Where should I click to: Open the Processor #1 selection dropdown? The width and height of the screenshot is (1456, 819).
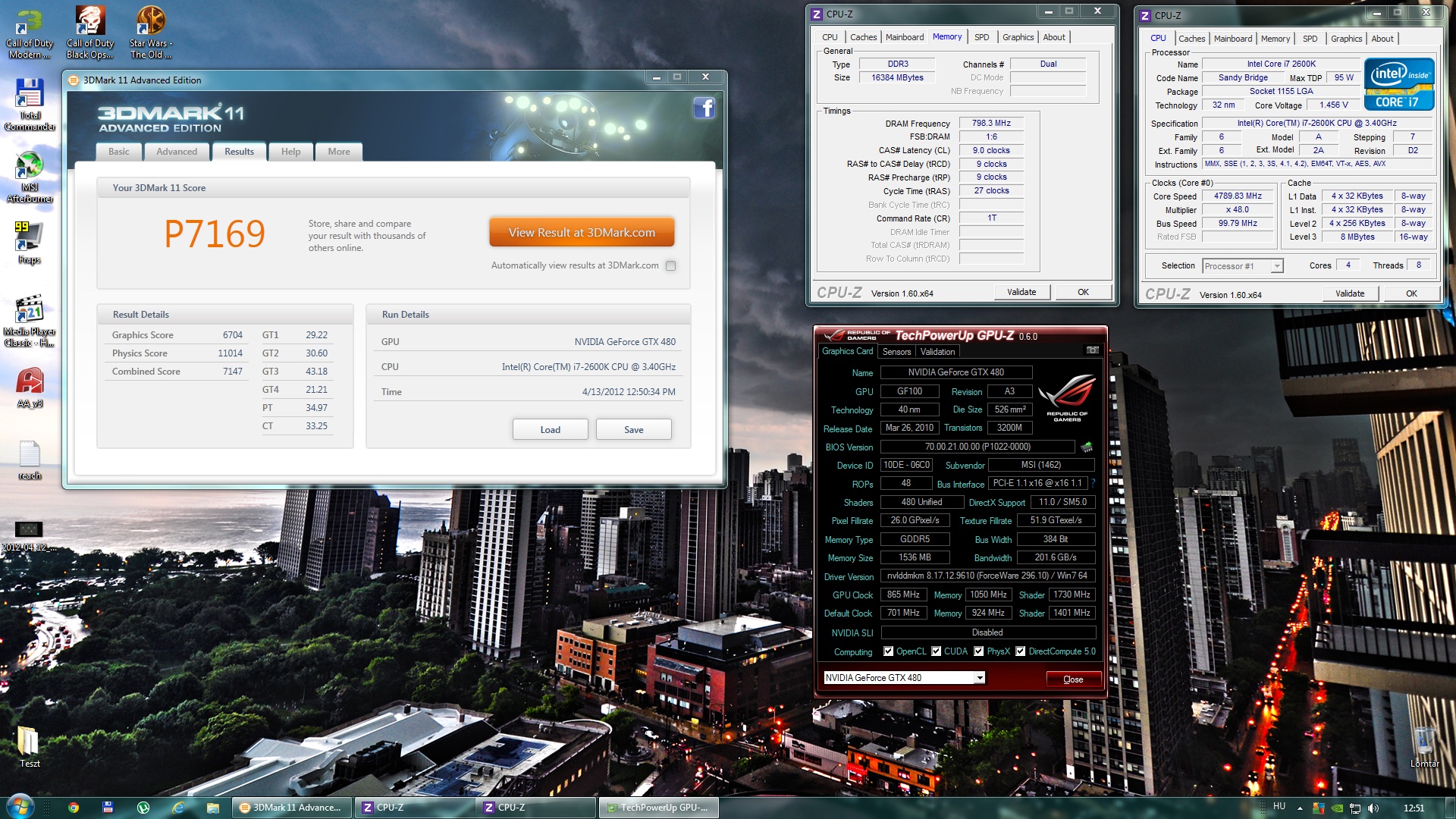(x=1277, y=266)
